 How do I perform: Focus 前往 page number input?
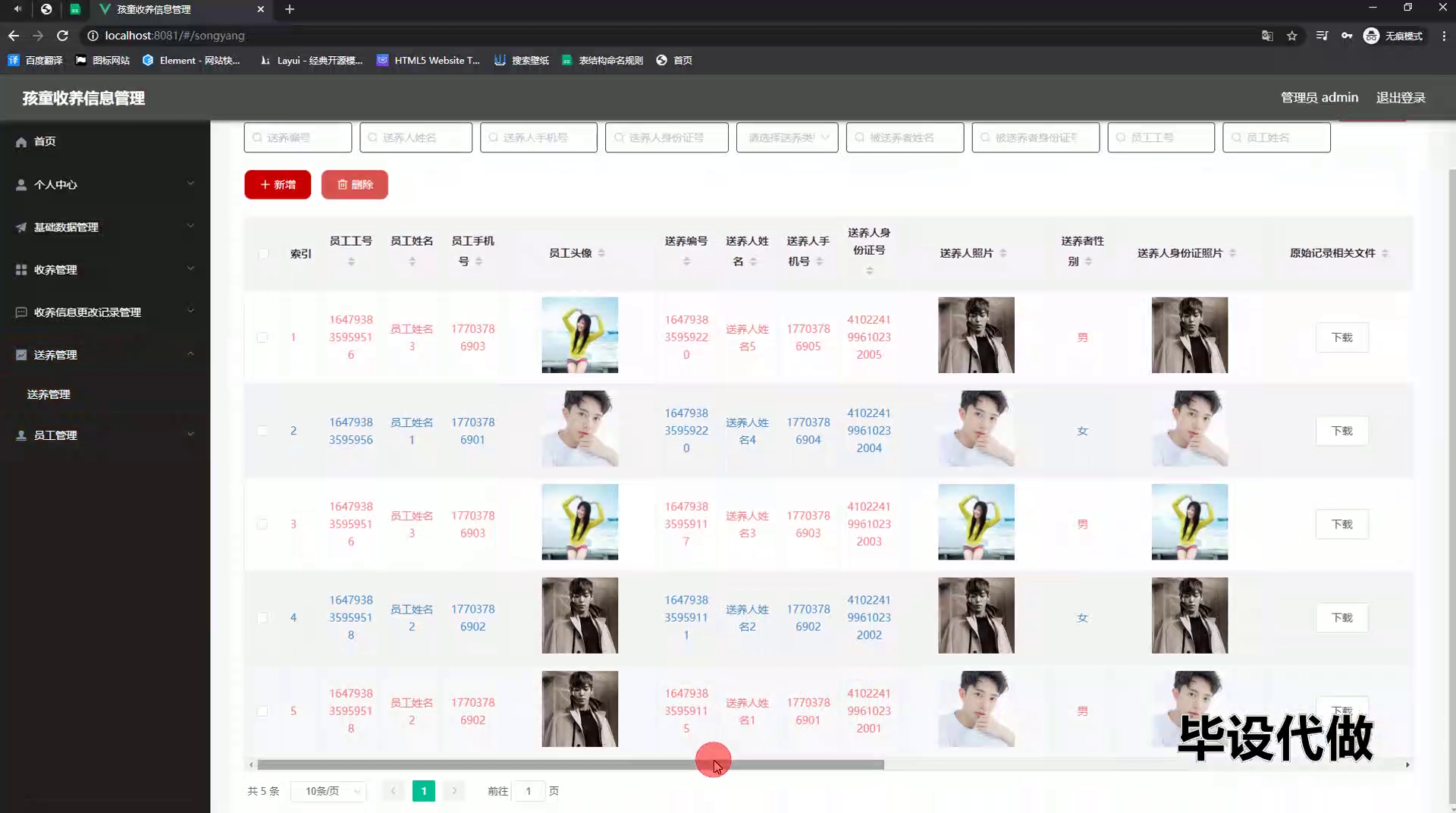click(529, 791)
